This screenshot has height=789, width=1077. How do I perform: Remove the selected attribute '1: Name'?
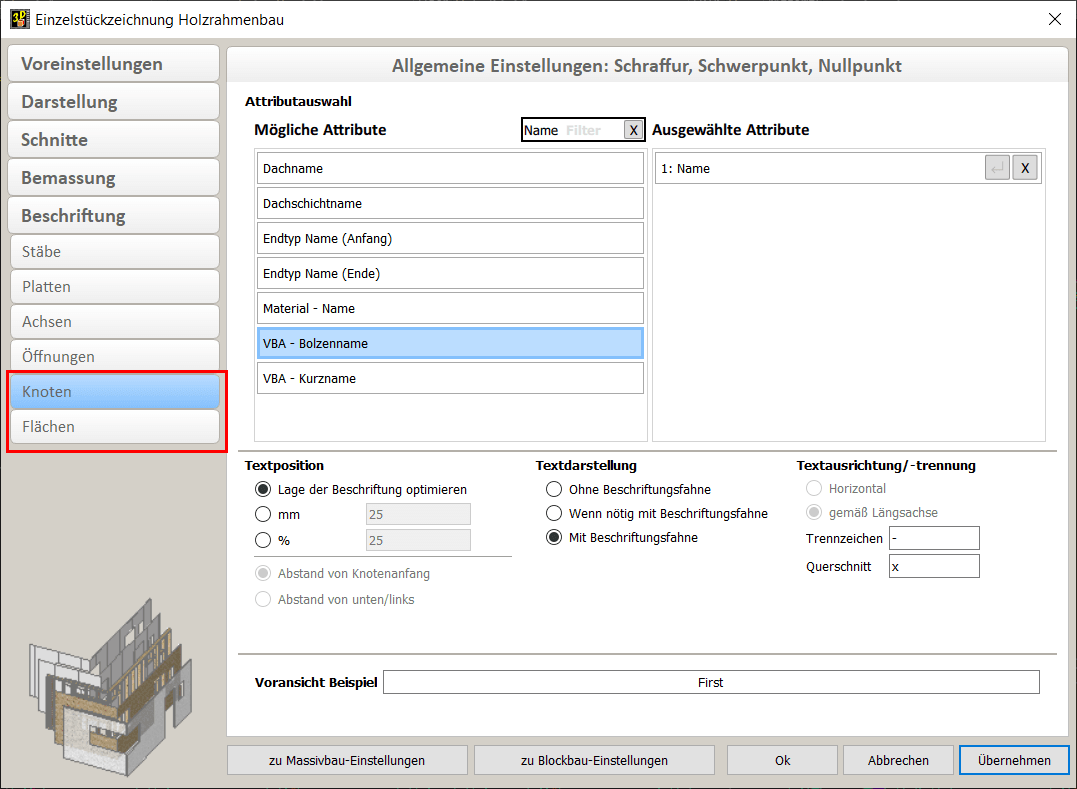[1025, 168]
